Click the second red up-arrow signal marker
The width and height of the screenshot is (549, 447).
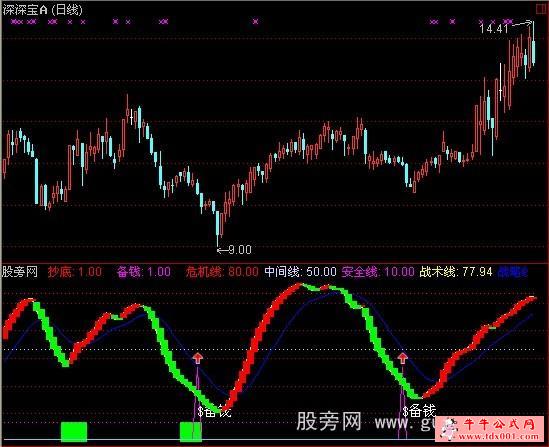coord(403,358)
